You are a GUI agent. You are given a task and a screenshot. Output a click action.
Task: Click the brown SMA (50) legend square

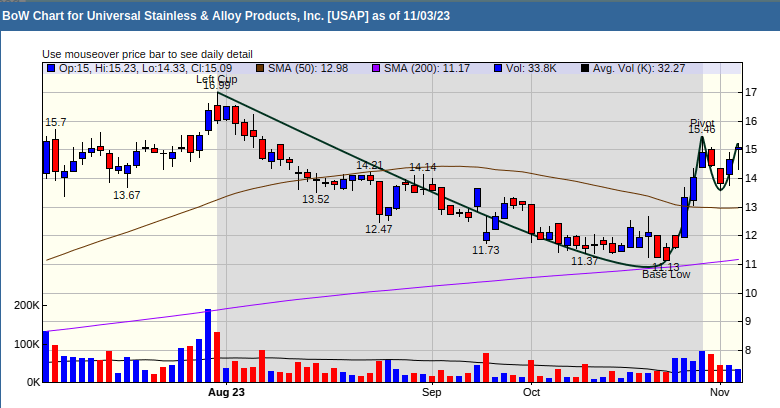coord(260,68)
